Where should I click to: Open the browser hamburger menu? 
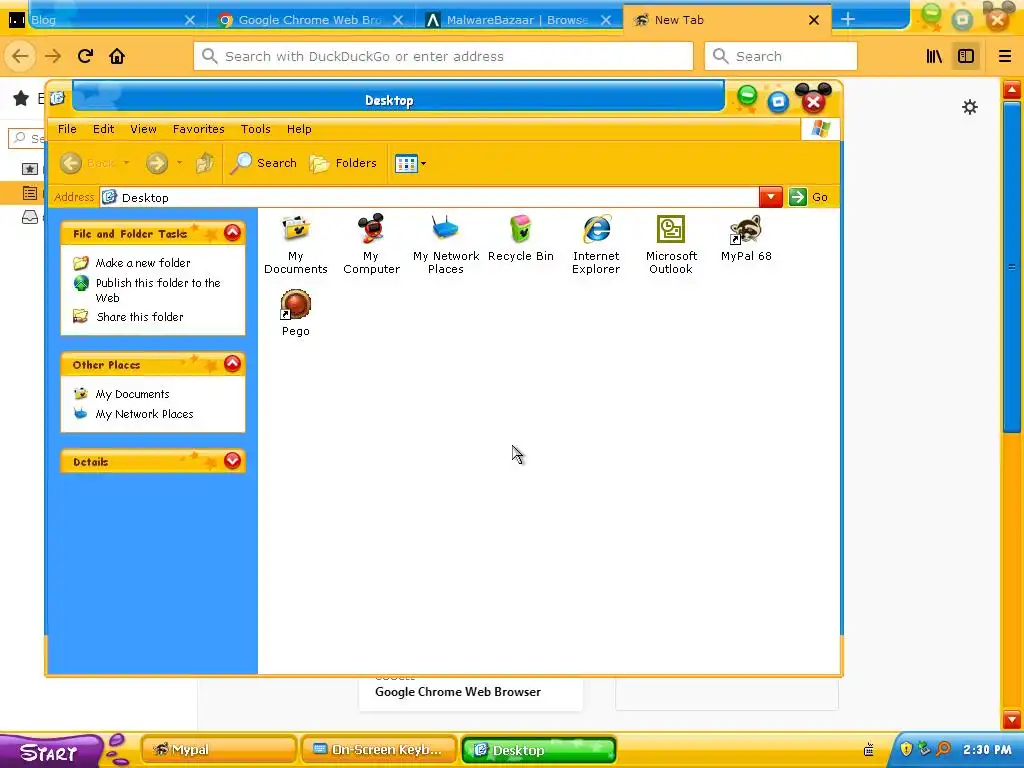click(1004, 56)
